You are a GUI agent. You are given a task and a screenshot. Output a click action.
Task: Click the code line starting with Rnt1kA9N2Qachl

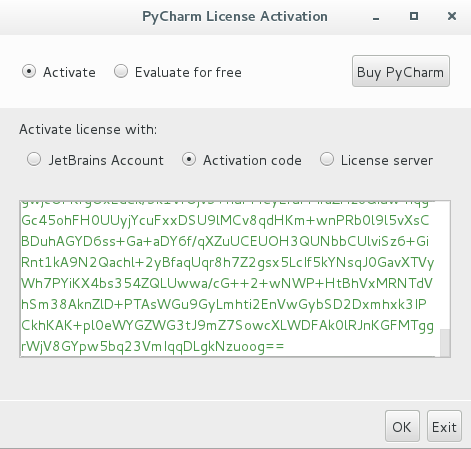[227, 263]
